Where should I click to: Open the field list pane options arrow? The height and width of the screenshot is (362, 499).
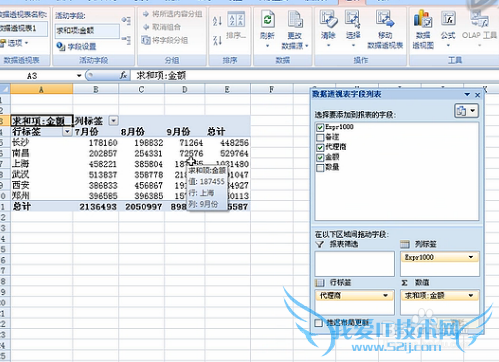tap(467, 95)
